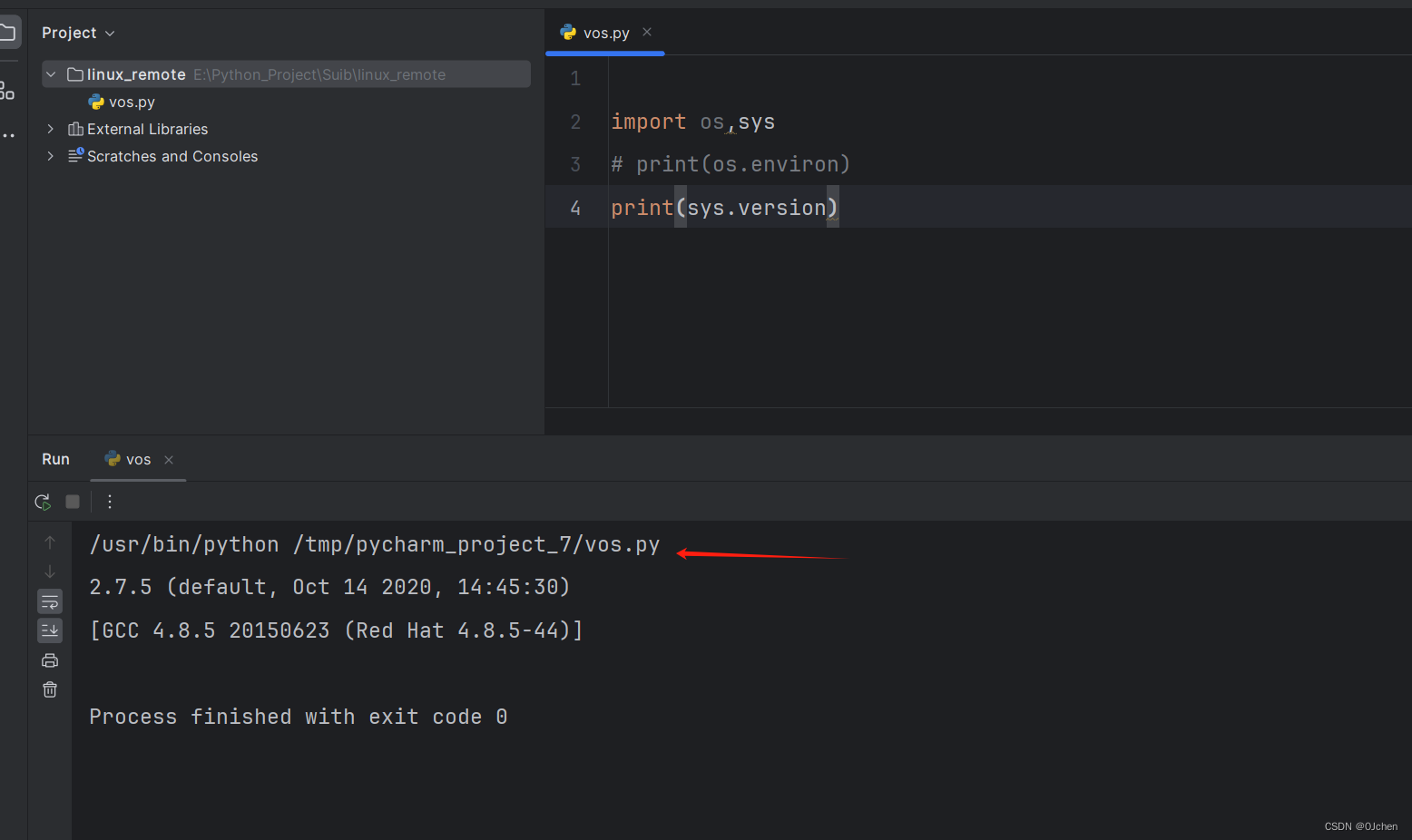Viewport: 1412px width, 840px height.
Task: Expand External Libraries node
Action: click(x=51, y=129)
